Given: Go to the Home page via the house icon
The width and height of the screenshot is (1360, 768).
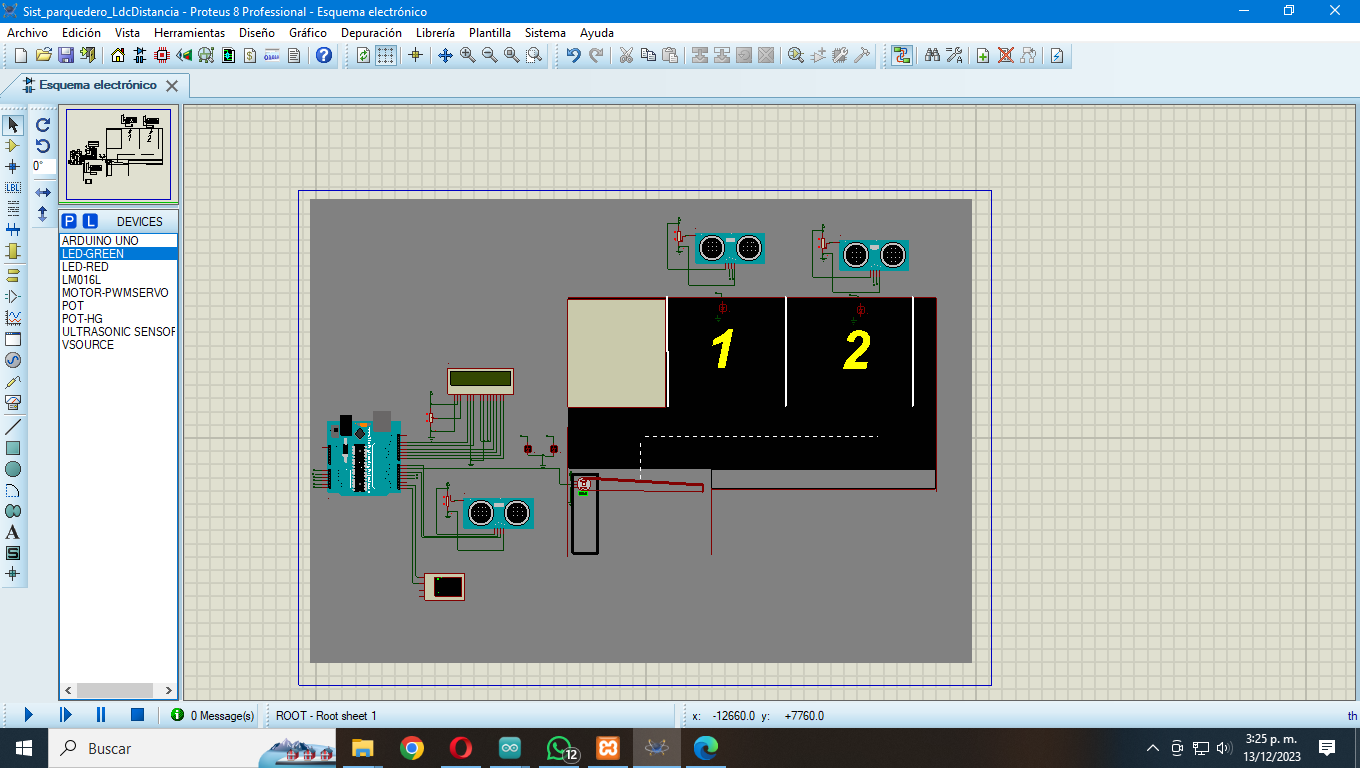Looking at the screenshot, I should [118, 55].
